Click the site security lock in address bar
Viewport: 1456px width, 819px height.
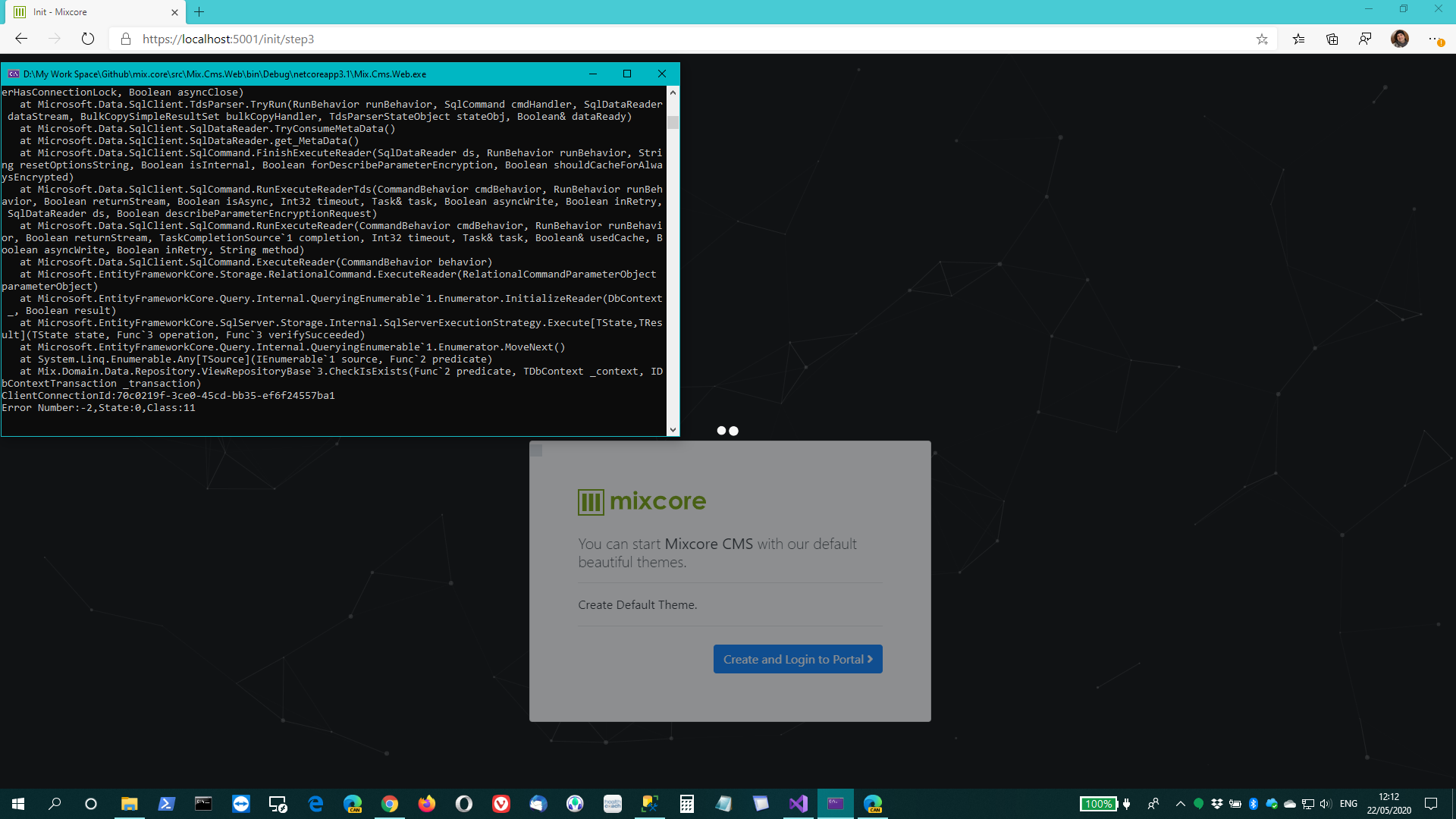click(x=126, y=39)
